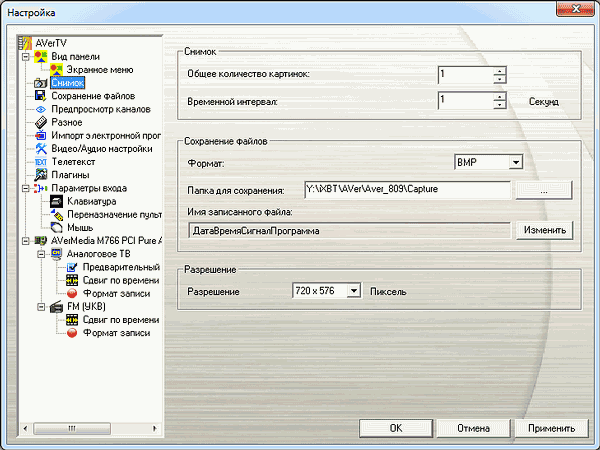Click the tree scrollbar right arrow
Viewport: 600px width, 450px height.
pos(155,428)
